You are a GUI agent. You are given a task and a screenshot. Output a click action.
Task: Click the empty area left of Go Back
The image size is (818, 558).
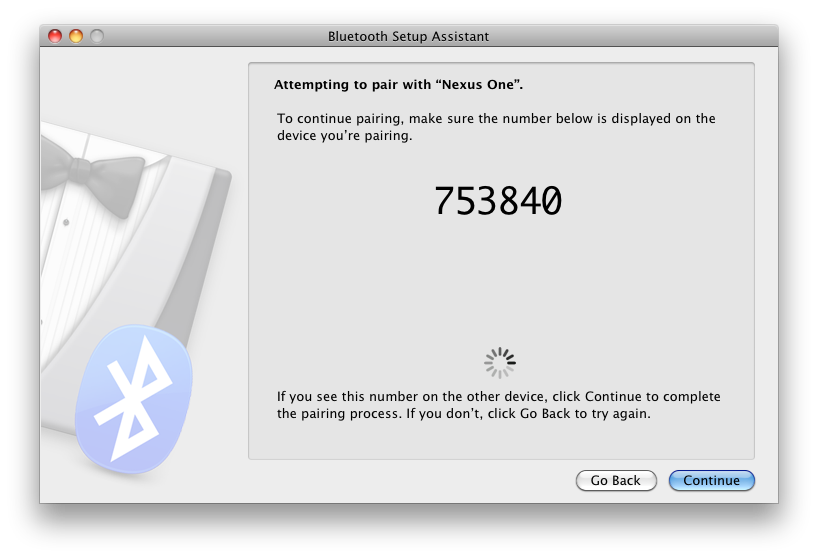point(400,481)
